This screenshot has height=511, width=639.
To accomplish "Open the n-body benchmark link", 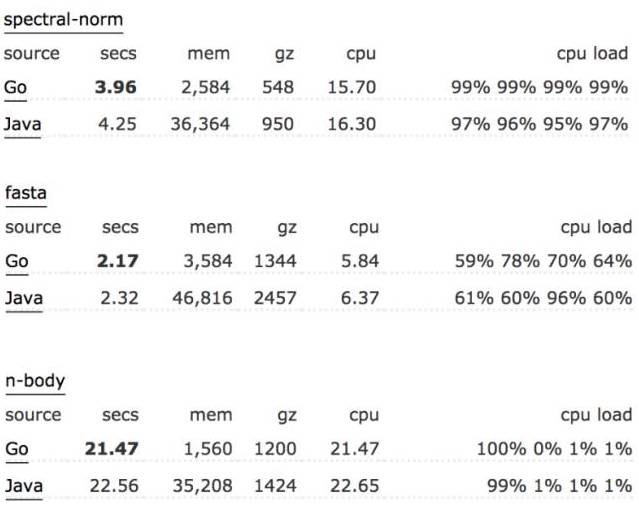I will [35, 380].
